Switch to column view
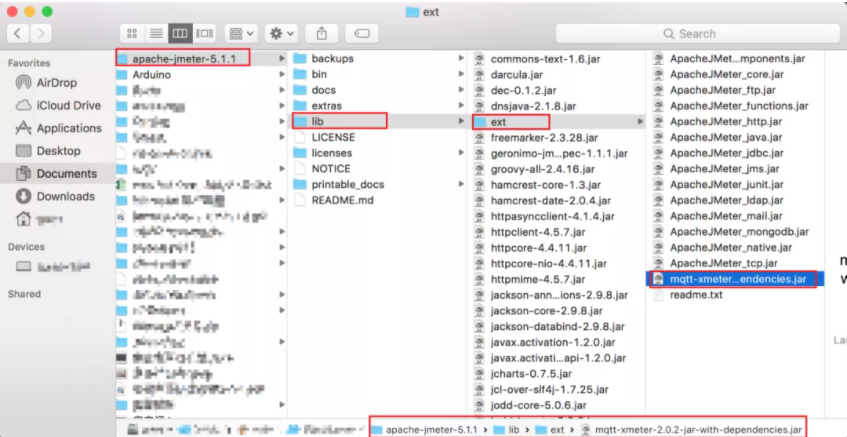This screenshot has width=847, height=437. 180,33
